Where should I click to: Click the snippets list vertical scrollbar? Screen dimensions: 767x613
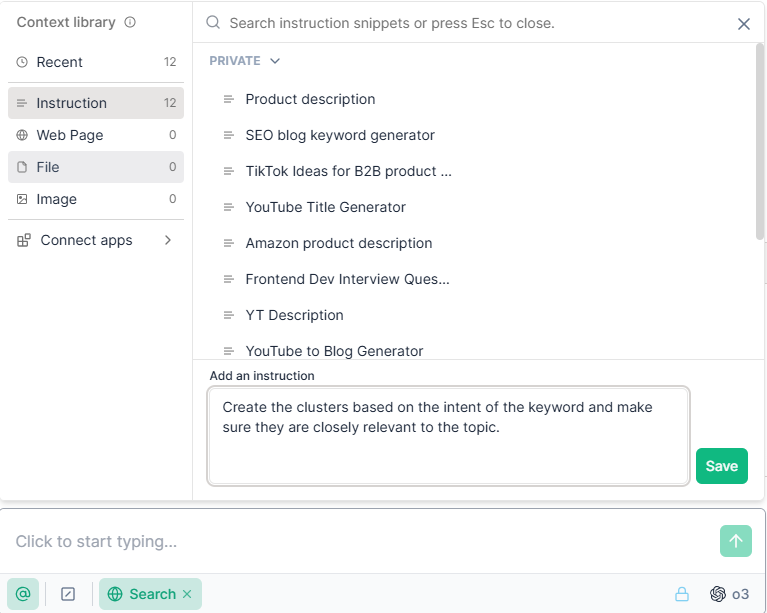[x=759, y=142]
